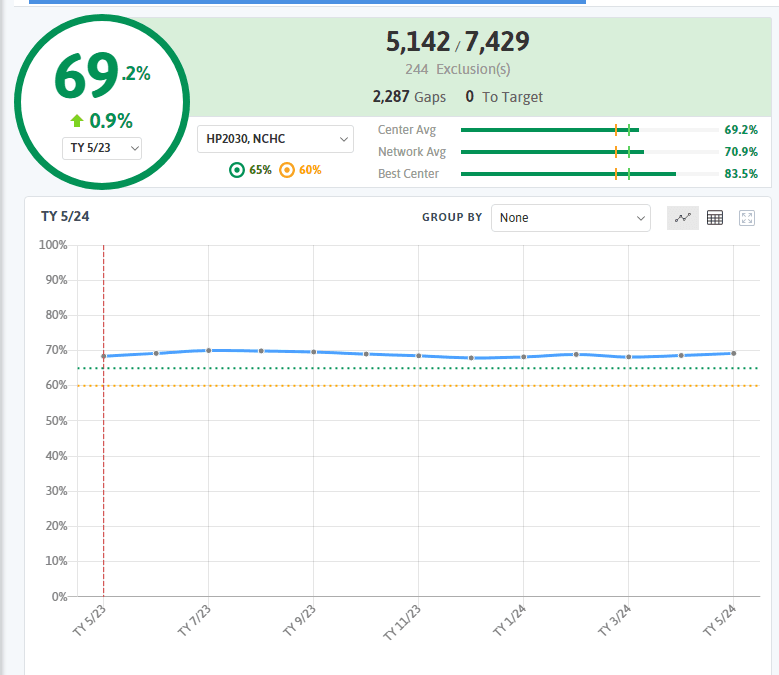Screen dimensions: 779x675
Task: Switch to table grid view
Action: tap(715, 218)
